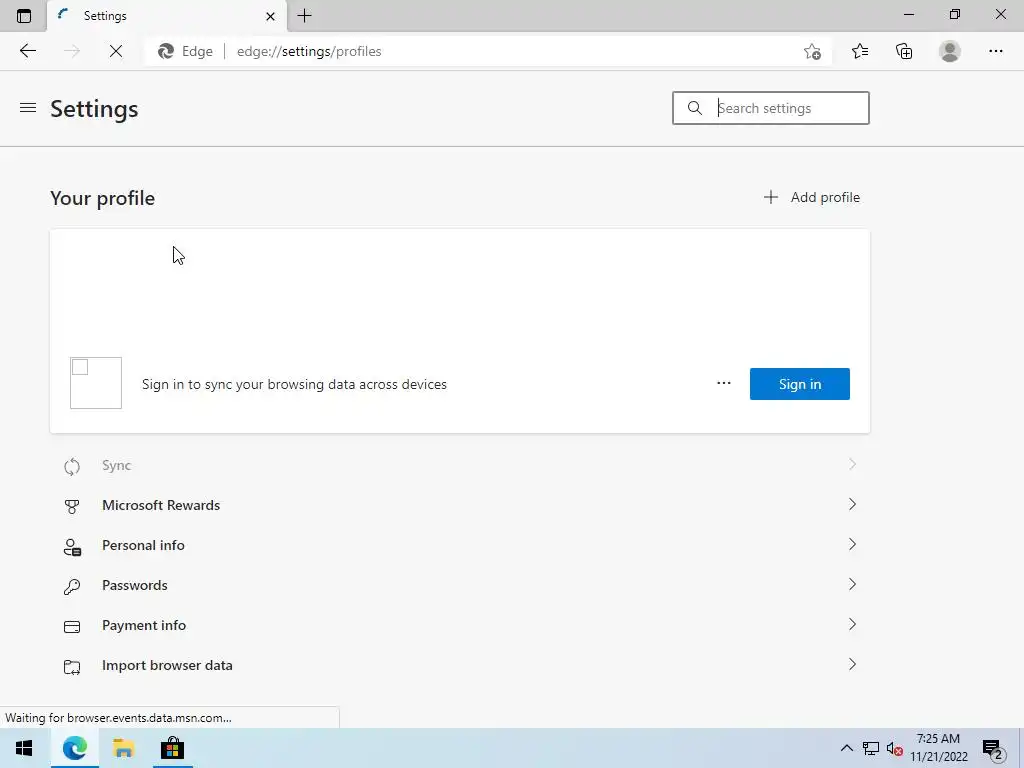Click Microsoft Edge in the taskbar
Image resolution: width=1024 pixels, height=768 pixels.
coord(75,748)
